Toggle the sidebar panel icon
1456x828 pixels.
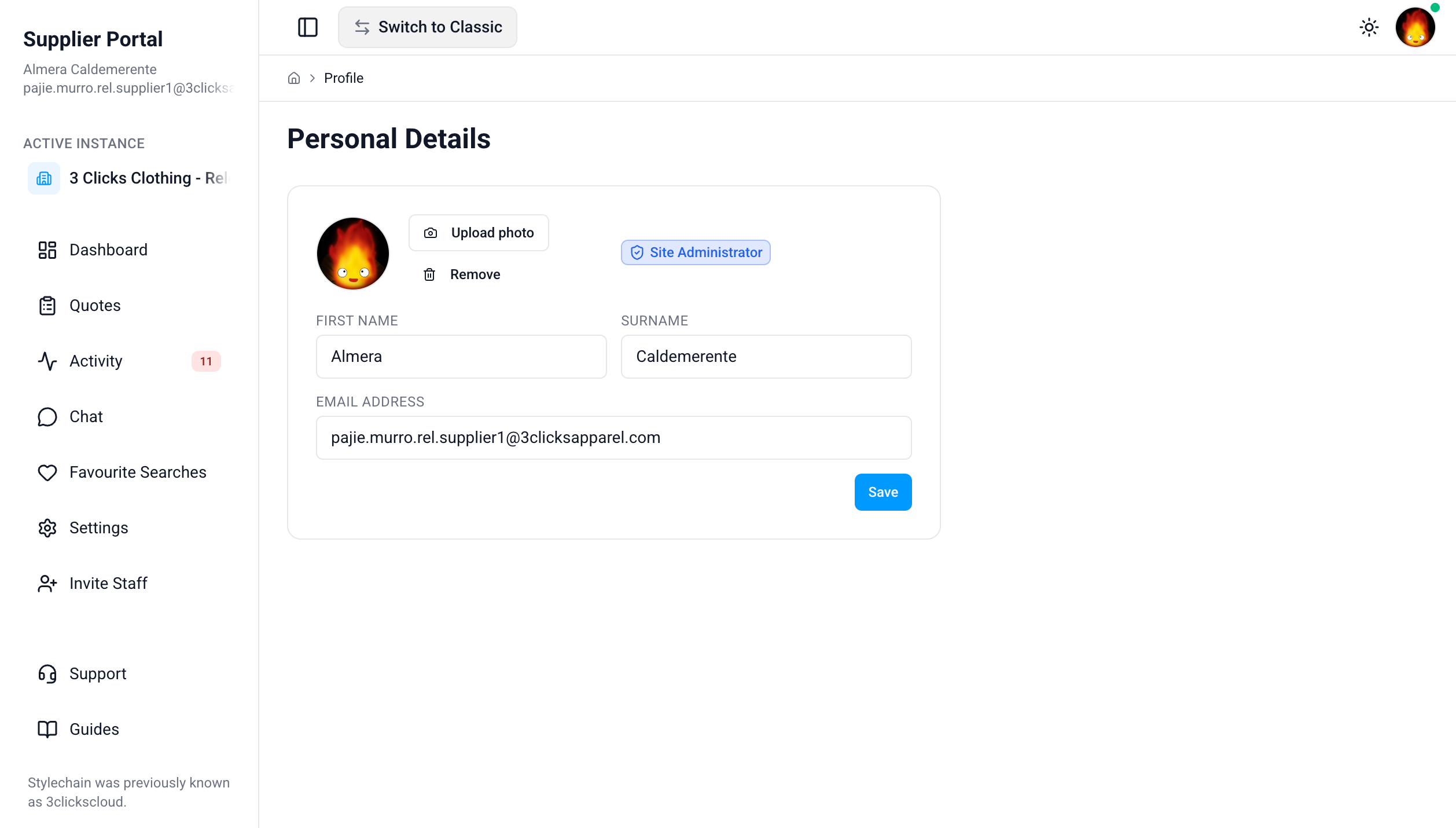(307, 27)
